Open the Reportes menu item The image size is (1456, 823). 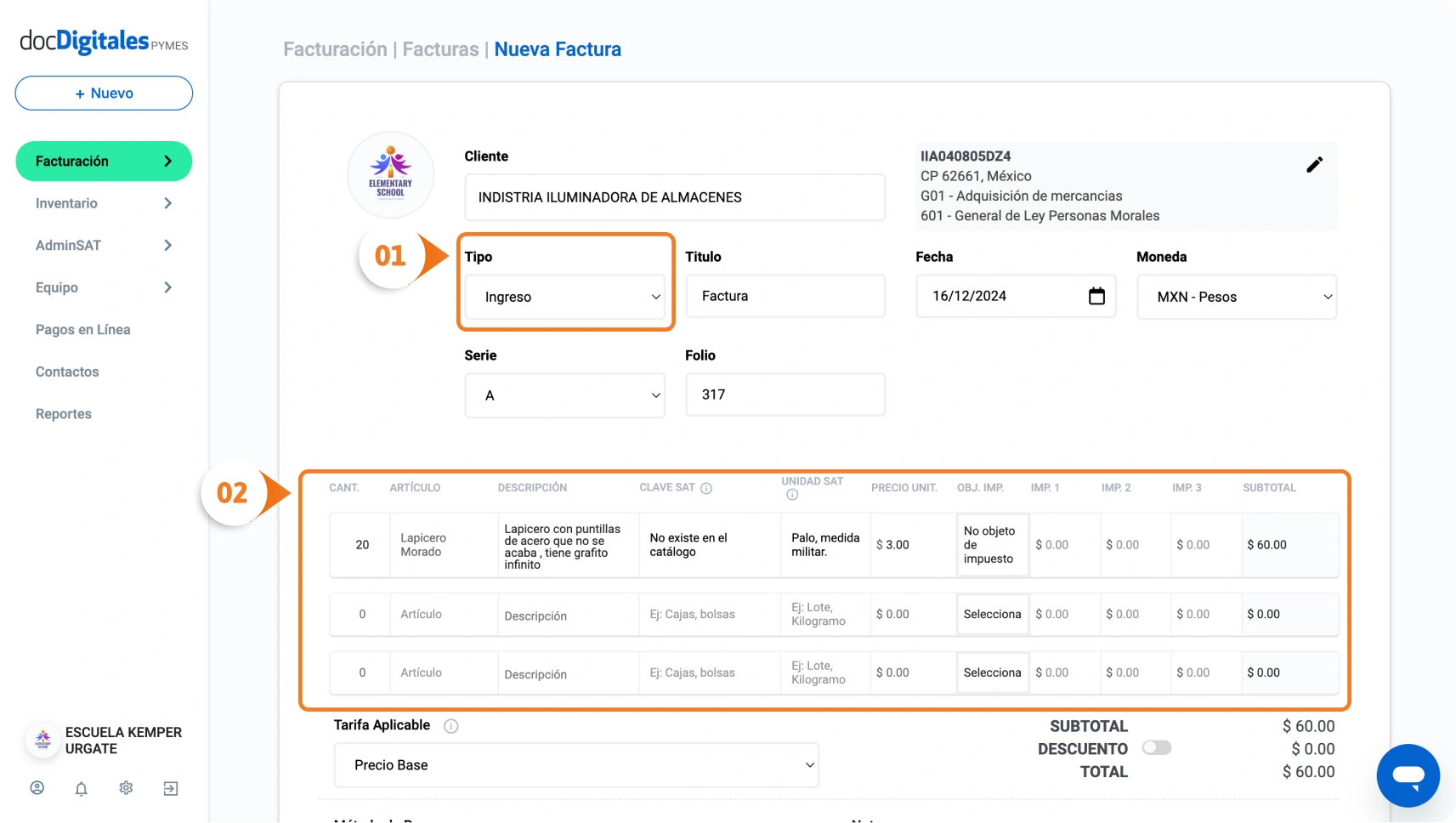[64, 414]
